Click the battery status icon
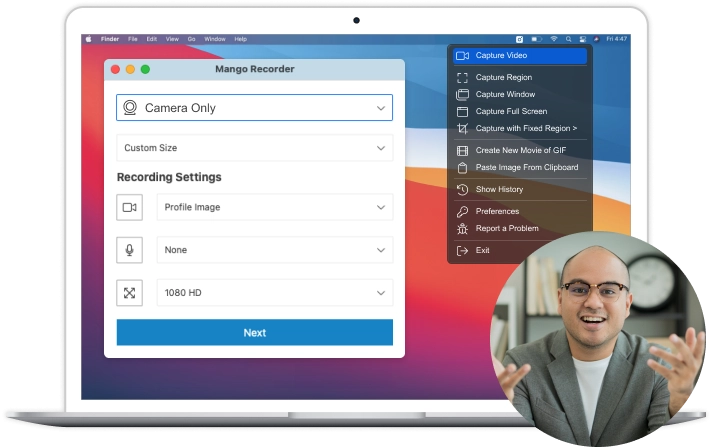Viewport: 712px width, 447px height. (537, 39)
